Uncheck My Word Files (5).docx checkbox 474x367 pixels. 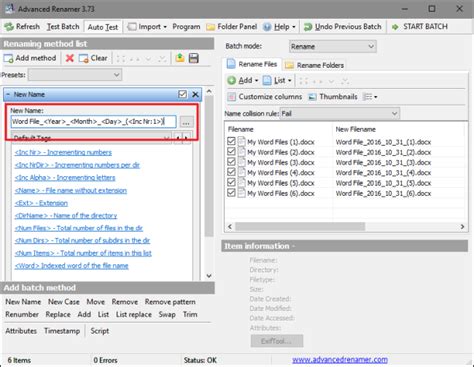tap(231, 183)
